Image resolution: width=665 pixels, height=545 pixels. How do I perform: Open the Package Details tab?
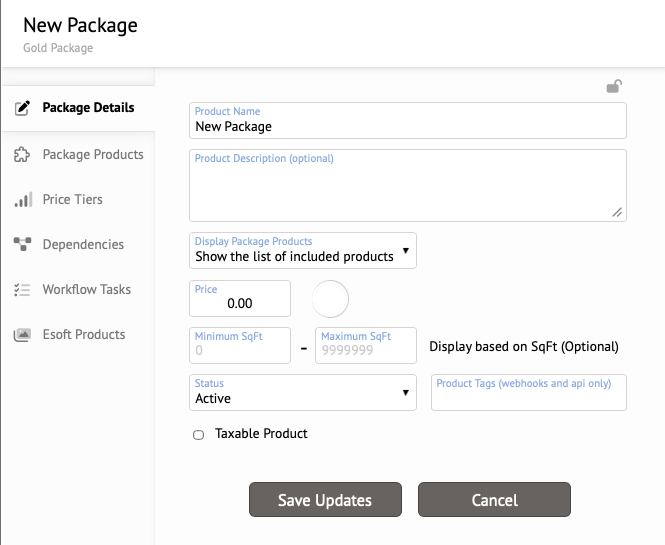click(x=78, y=108)
